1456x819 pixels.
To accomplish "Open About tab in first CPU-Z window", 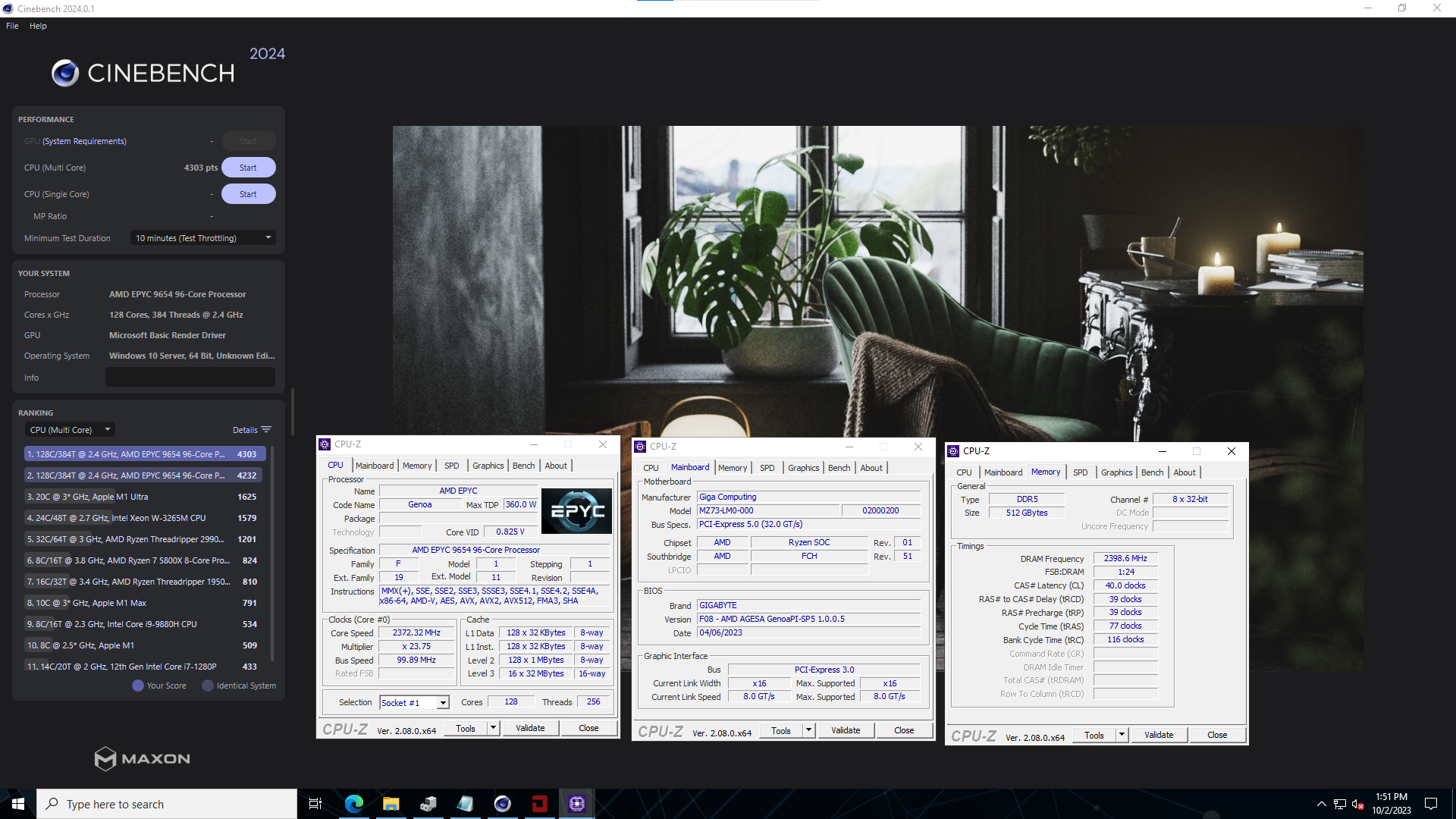I will point(556,466).
